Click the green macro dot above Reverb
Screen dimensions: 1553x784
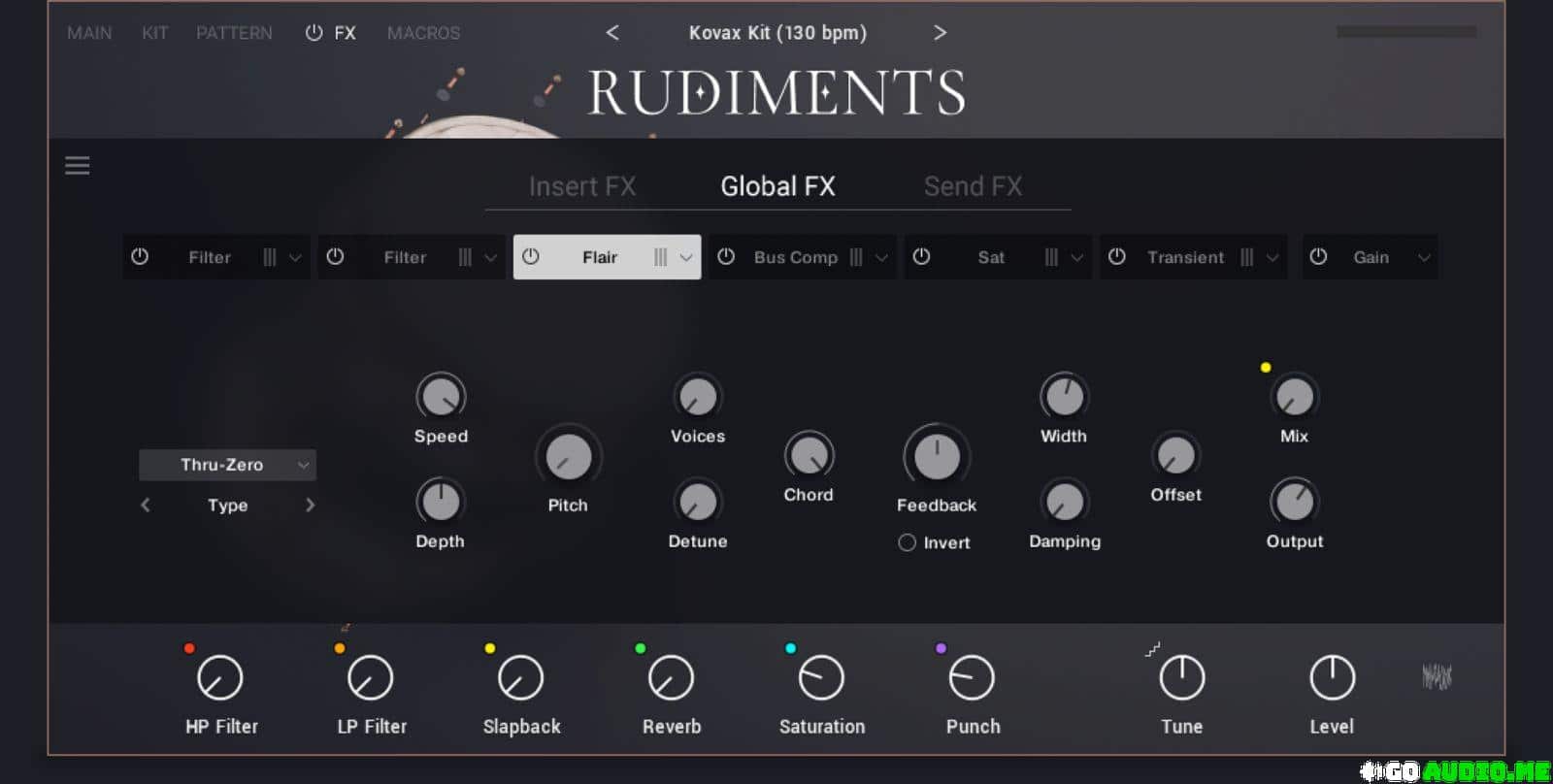(641, 648)
